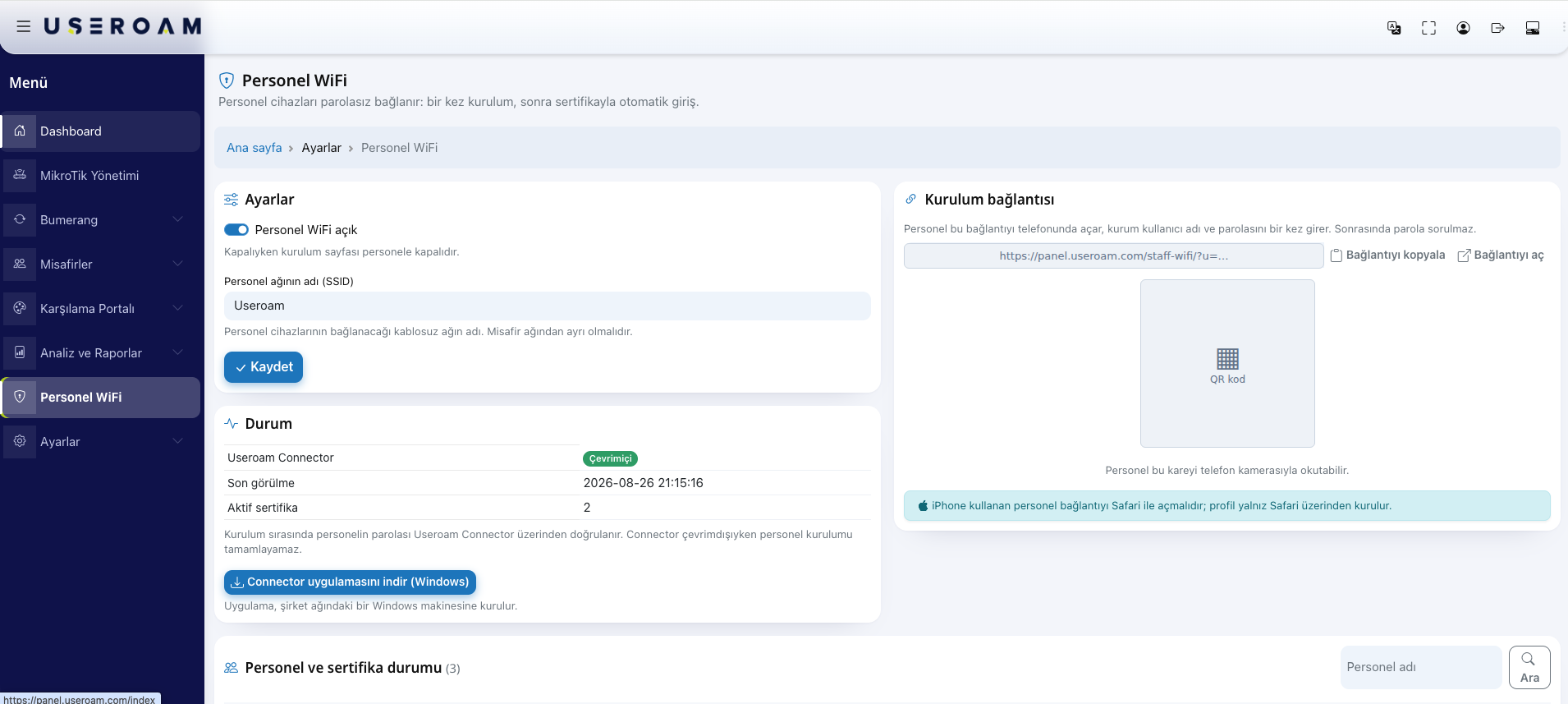Click the Dashboard home icon in sidebar
Image resolution: width=1568 pixels, height=704 pixels.
point(20,131)
